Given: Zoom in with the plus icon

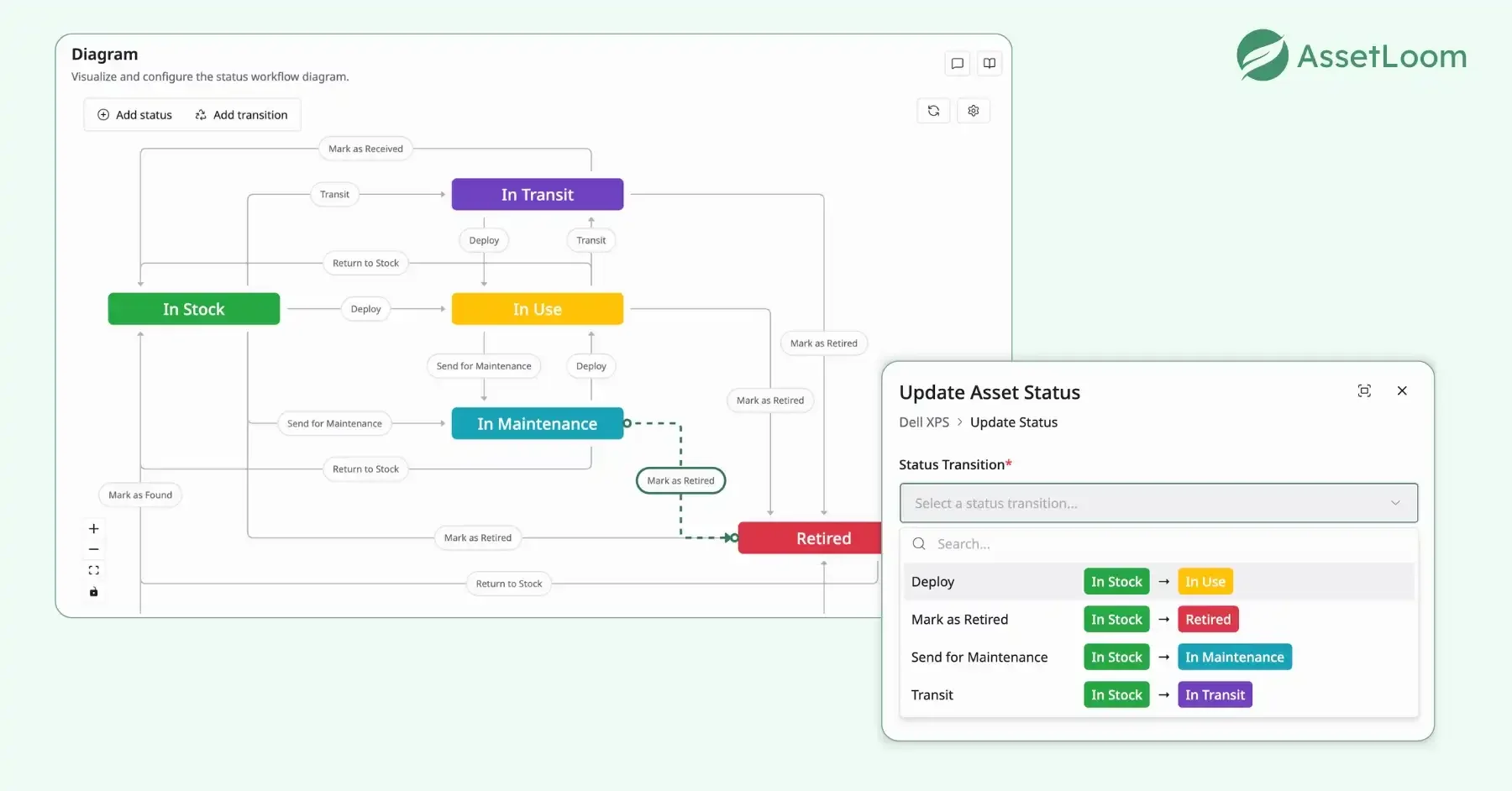Looking at the screenshot, I should coord(94,528).
